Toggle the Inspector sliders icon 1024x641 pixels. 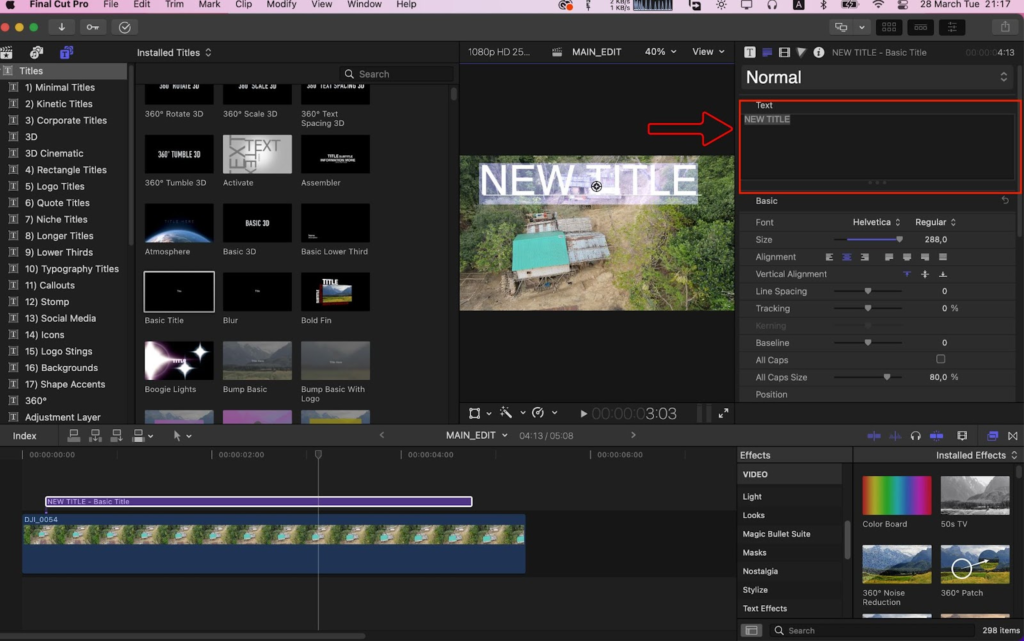pyautogui.click(x=952, y=27)
